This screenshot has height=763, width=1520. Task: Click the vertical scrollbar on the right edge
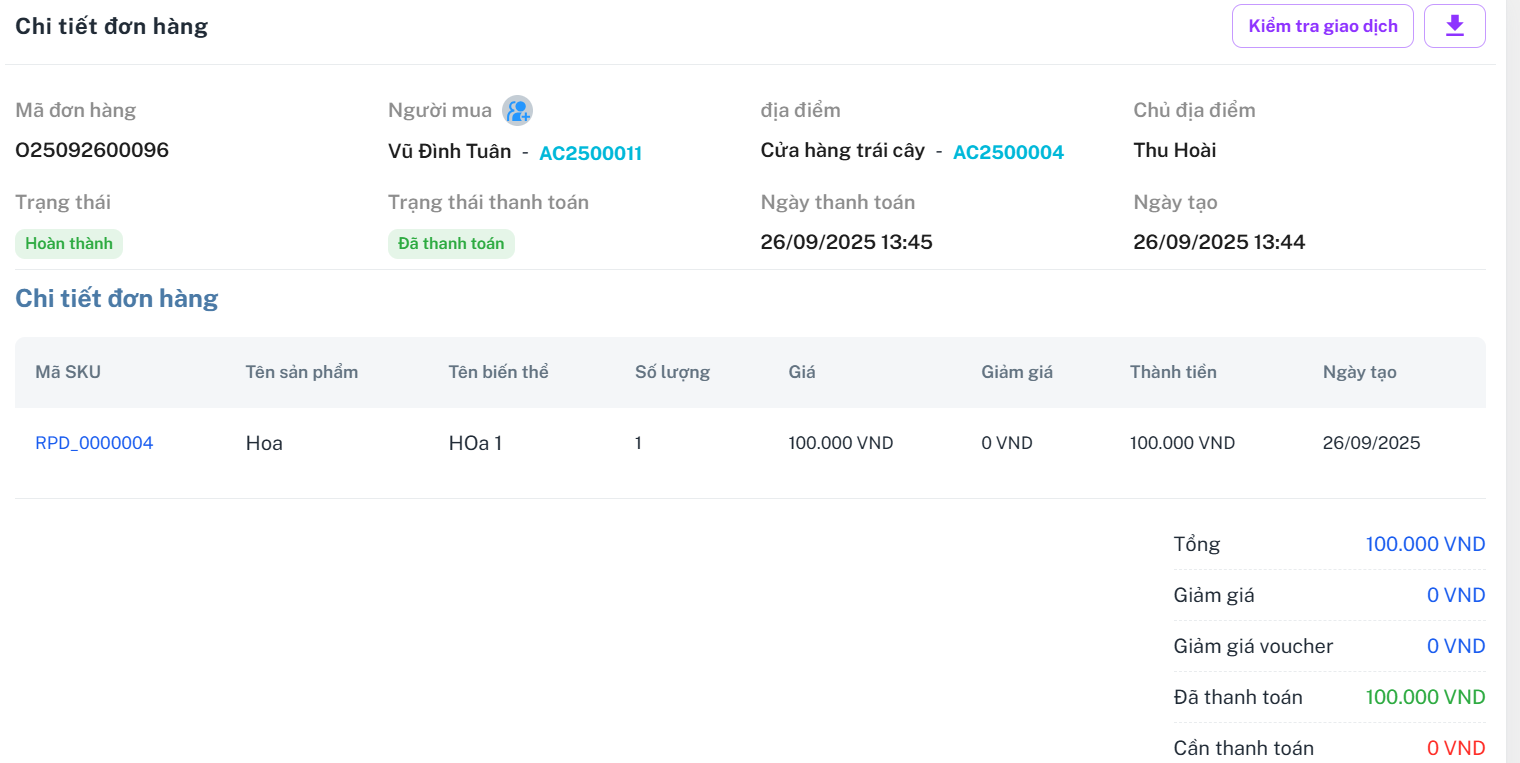(x=1512, y=380)
